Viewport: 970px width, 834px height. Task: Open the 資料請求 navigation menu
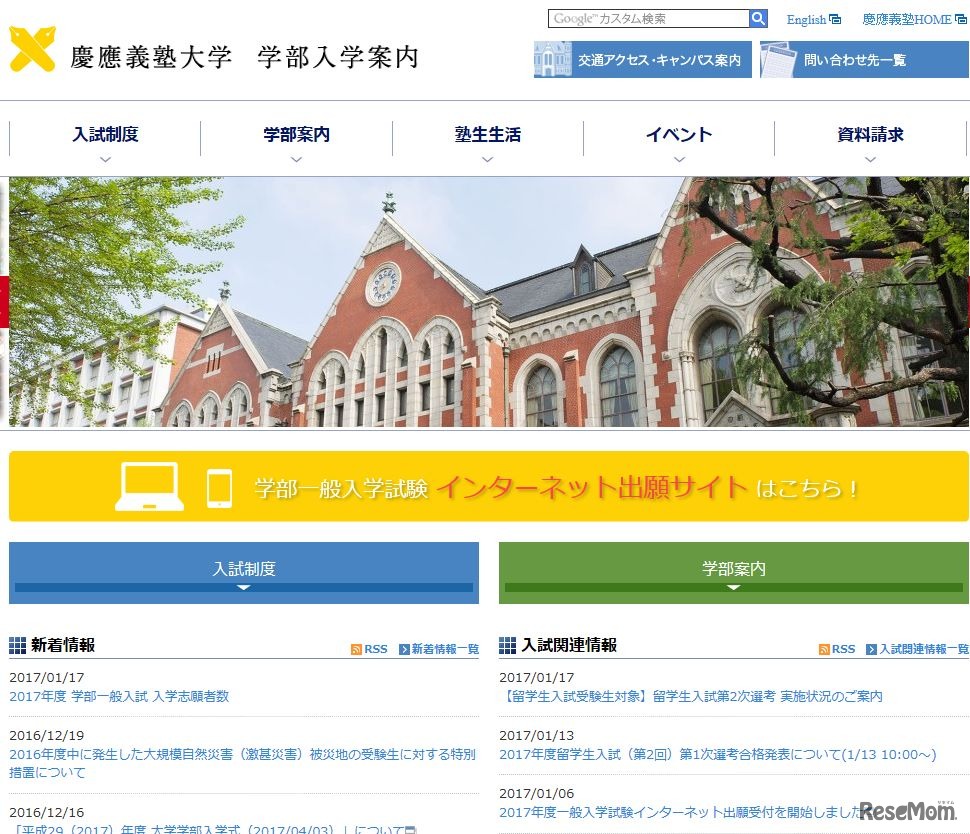pos(870,134)
